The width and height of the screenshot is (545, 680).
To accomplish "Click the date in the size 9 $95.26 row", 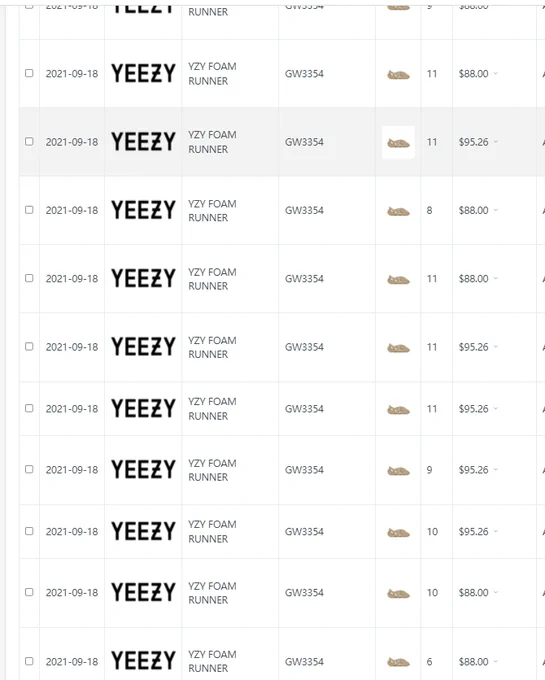I will (x=72, y=470).
